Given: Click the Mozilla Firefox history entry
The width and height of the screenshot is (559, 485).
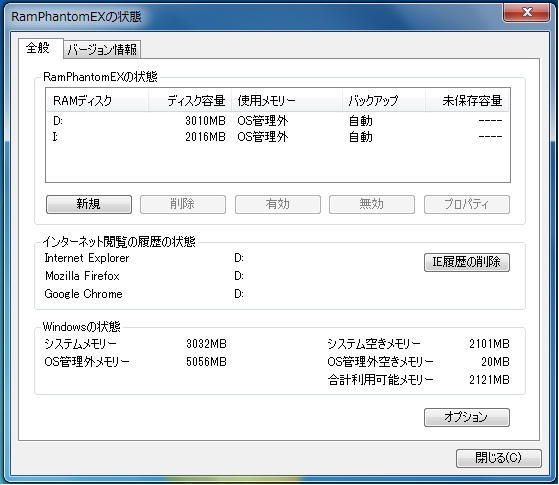Looking at the screenshot, I should click(82, 276).
